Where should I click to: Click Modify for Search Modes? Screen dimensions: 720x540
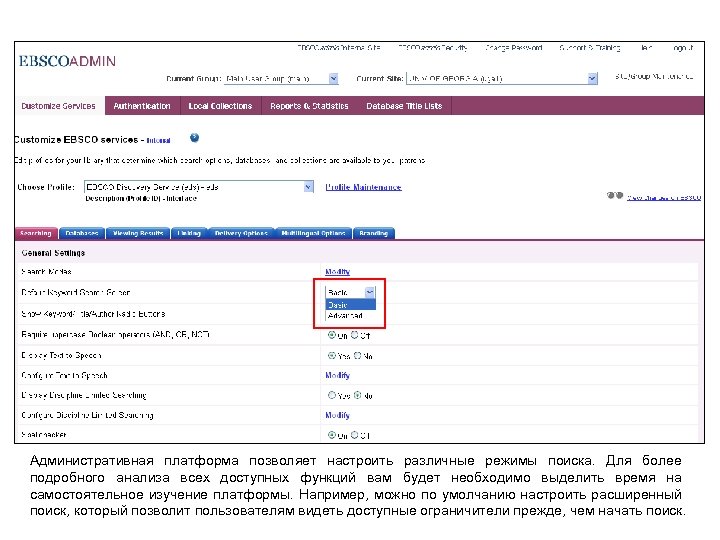(338, 272)
